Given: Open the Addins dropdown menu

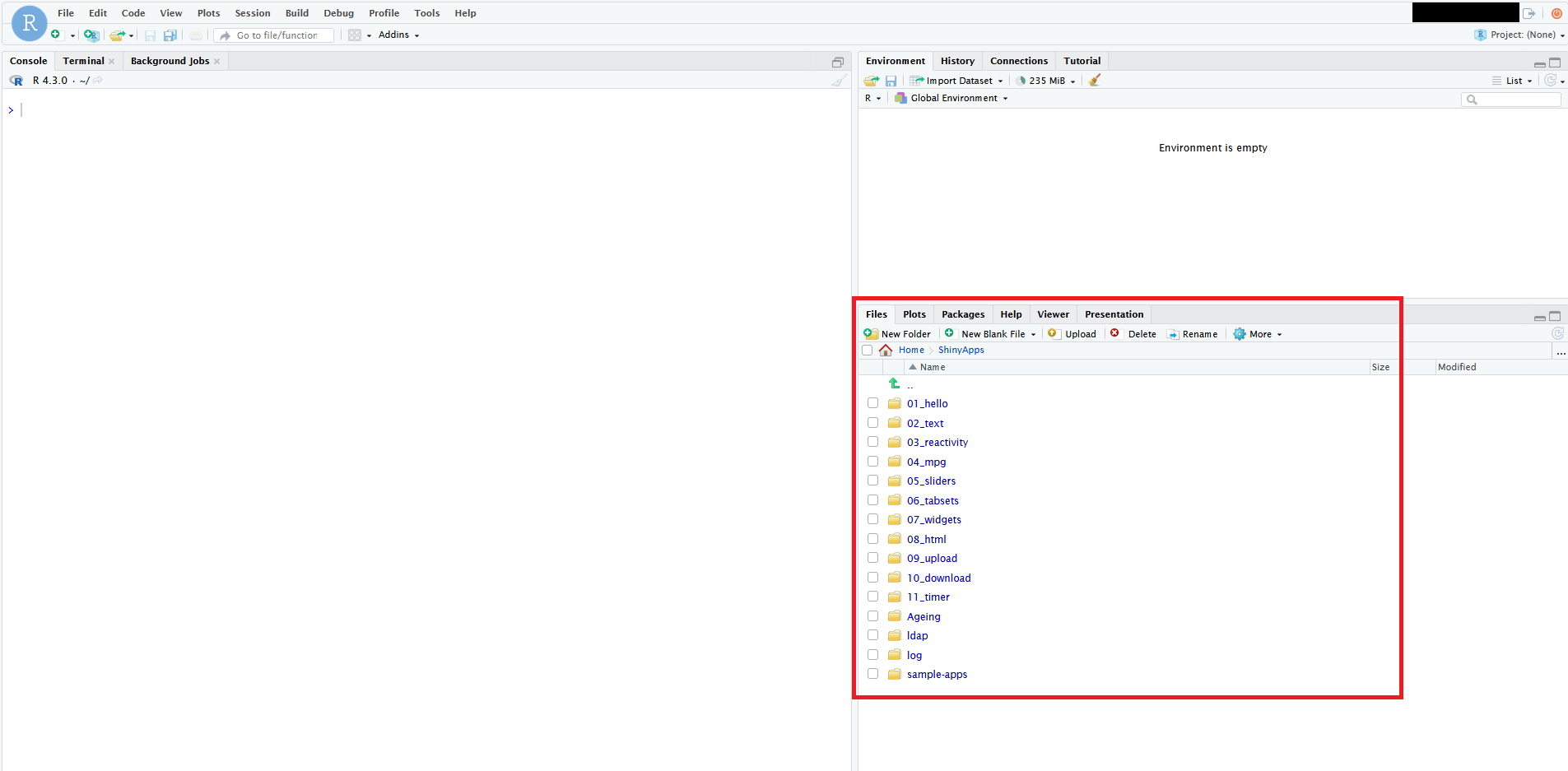Looking at the screenshot, I should coord(398,35).
